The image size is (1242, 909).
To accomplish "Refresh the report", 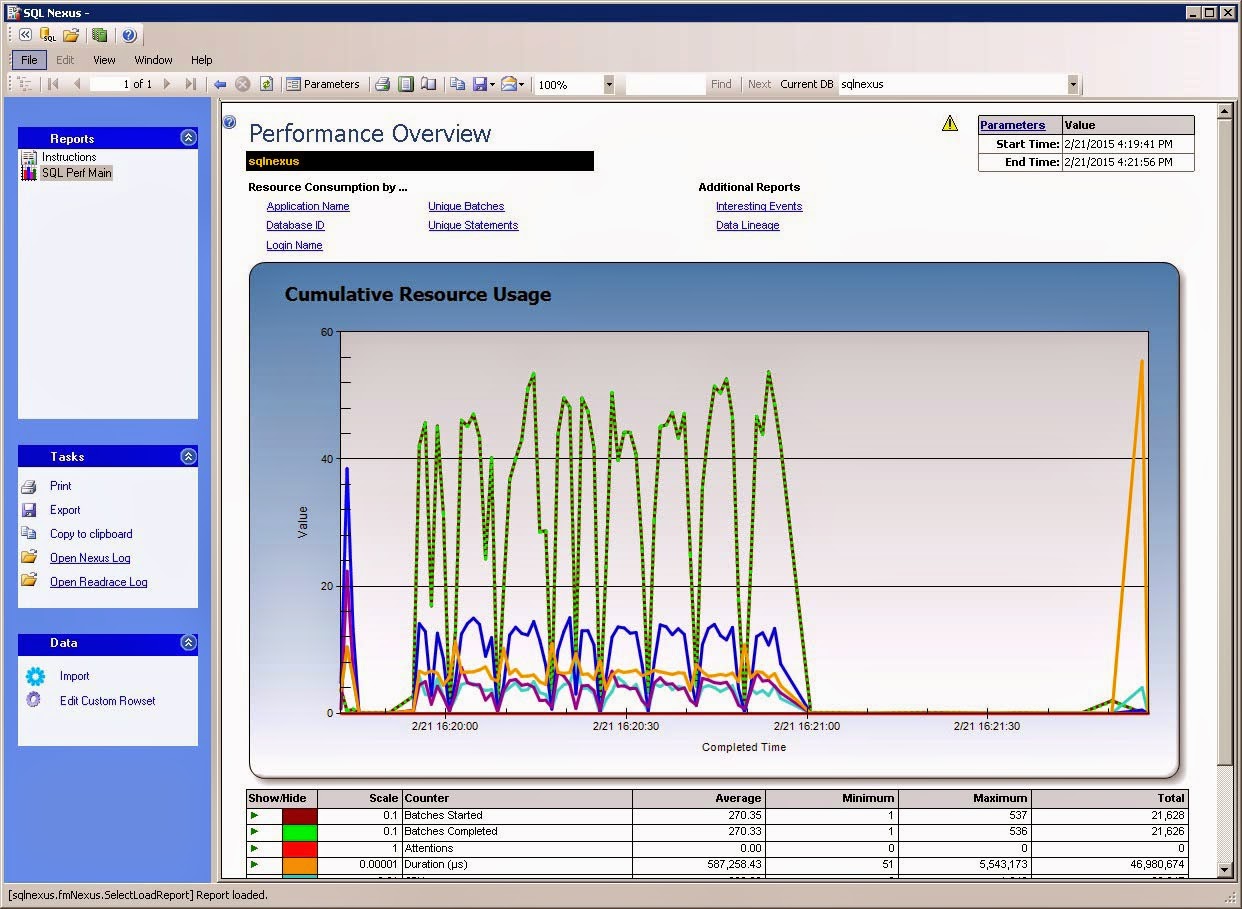I will click(266, 84).
